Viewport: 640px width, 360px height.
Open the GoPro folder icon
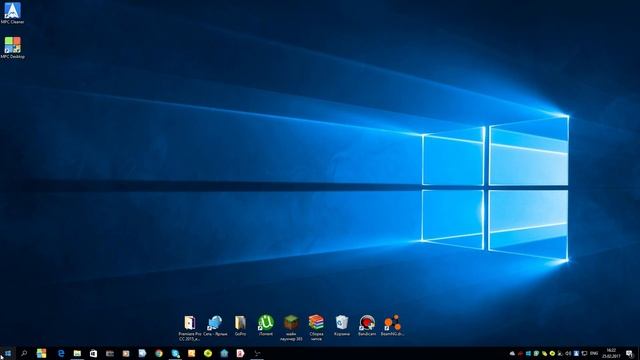240,325
